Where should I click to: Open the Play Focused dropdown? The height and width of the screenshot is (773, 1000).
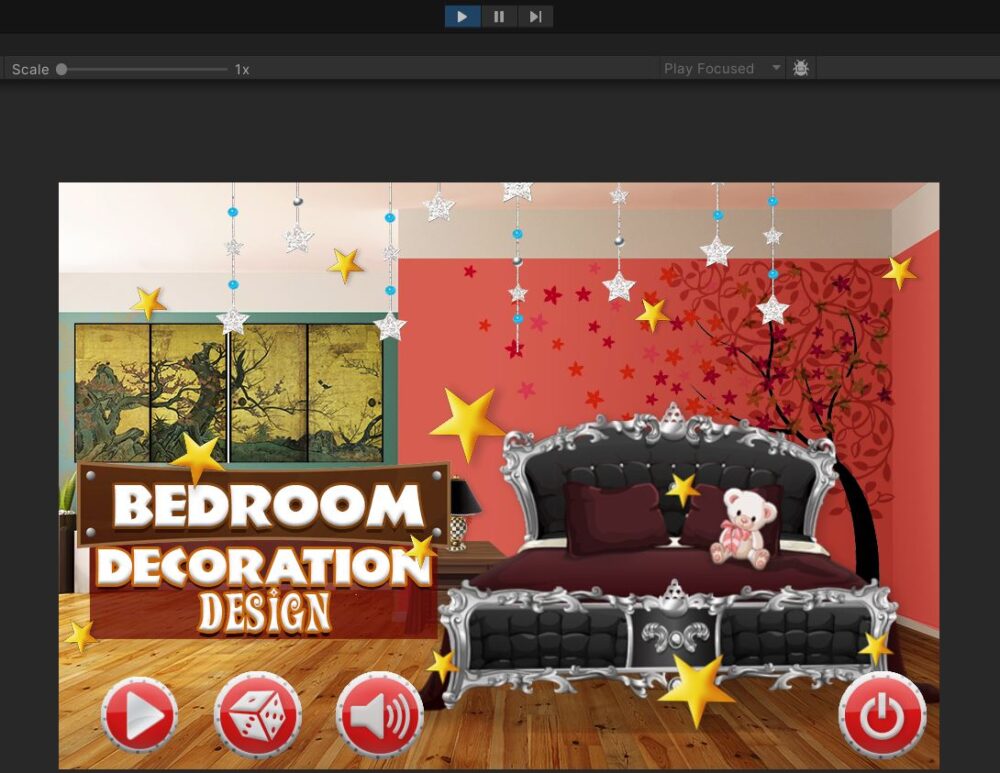pyautogui.click(x=722, y=69)
